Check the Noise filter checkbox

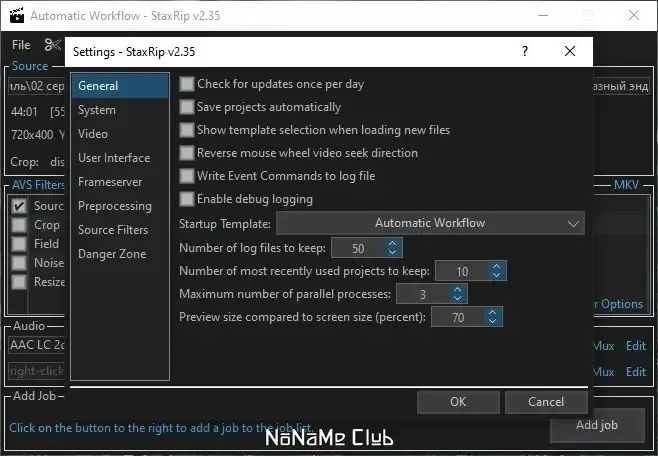[19, 263]
